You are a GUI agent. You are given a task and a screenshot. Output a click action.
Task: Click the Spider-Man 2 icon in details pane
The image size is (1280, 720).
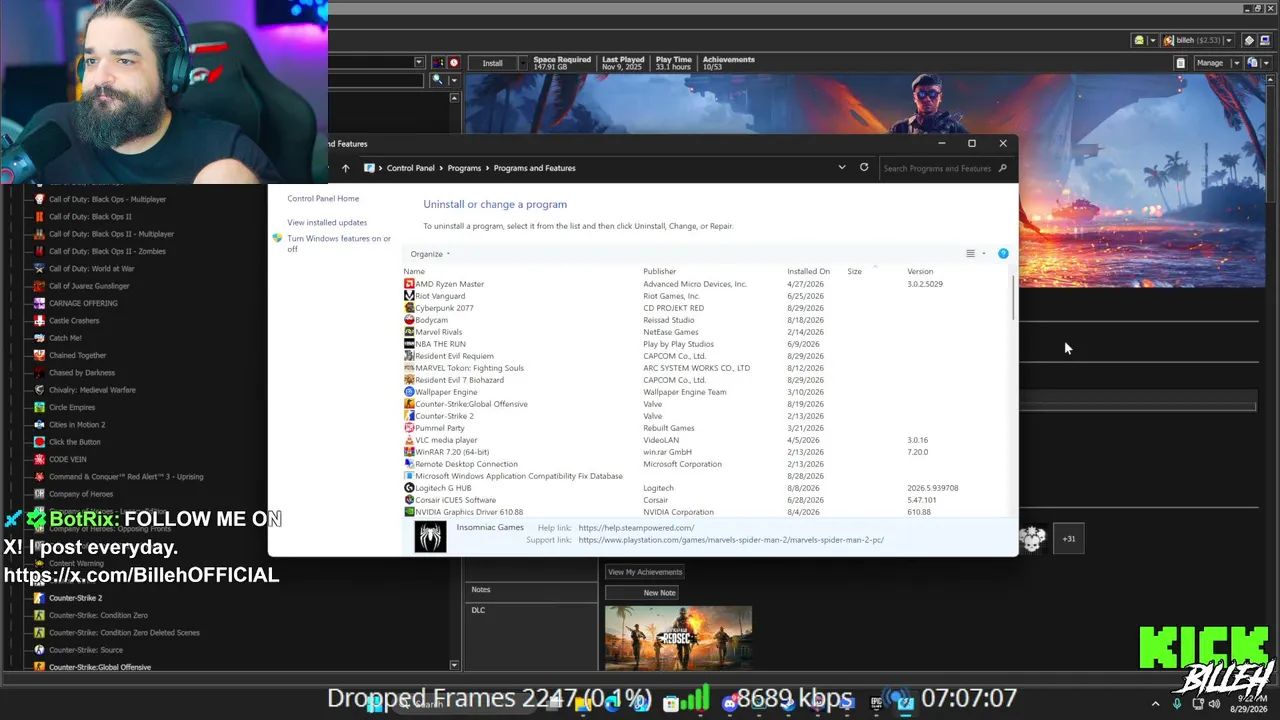pyautogui.click(x=430, y=537)
